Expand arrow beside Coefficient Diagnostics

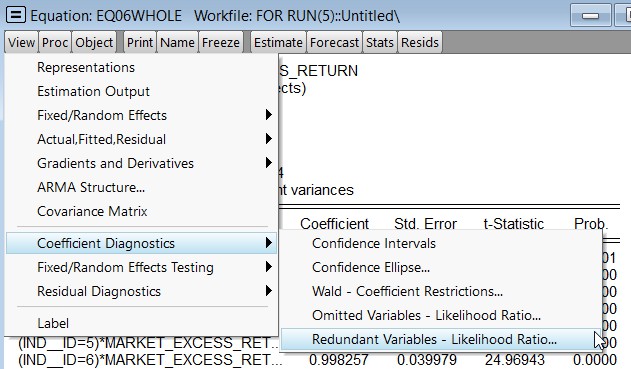[269, 243]
